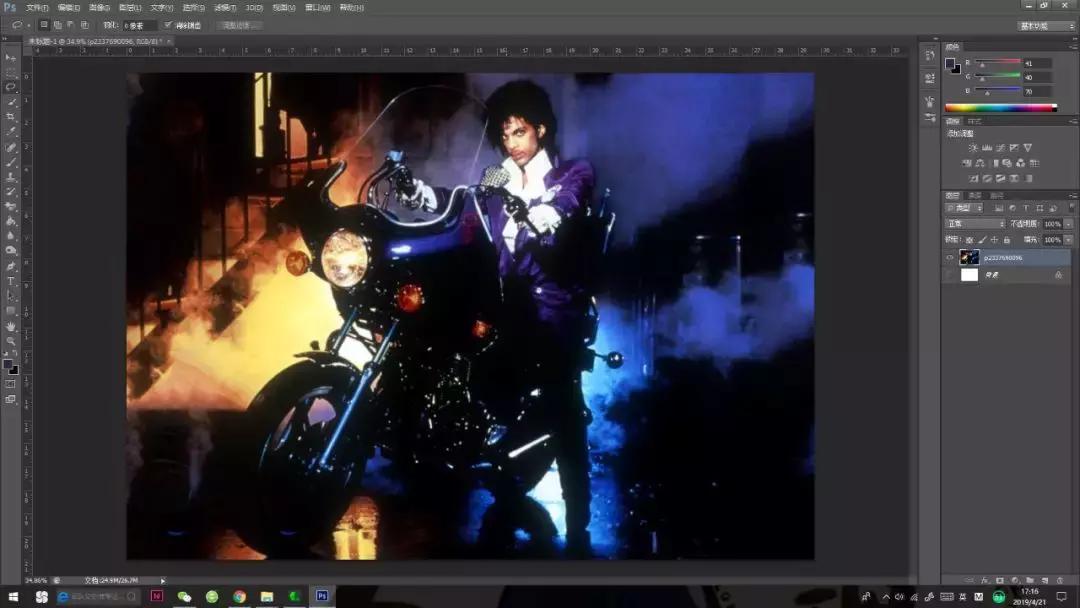Select the Zoom tool

[10, 341]
